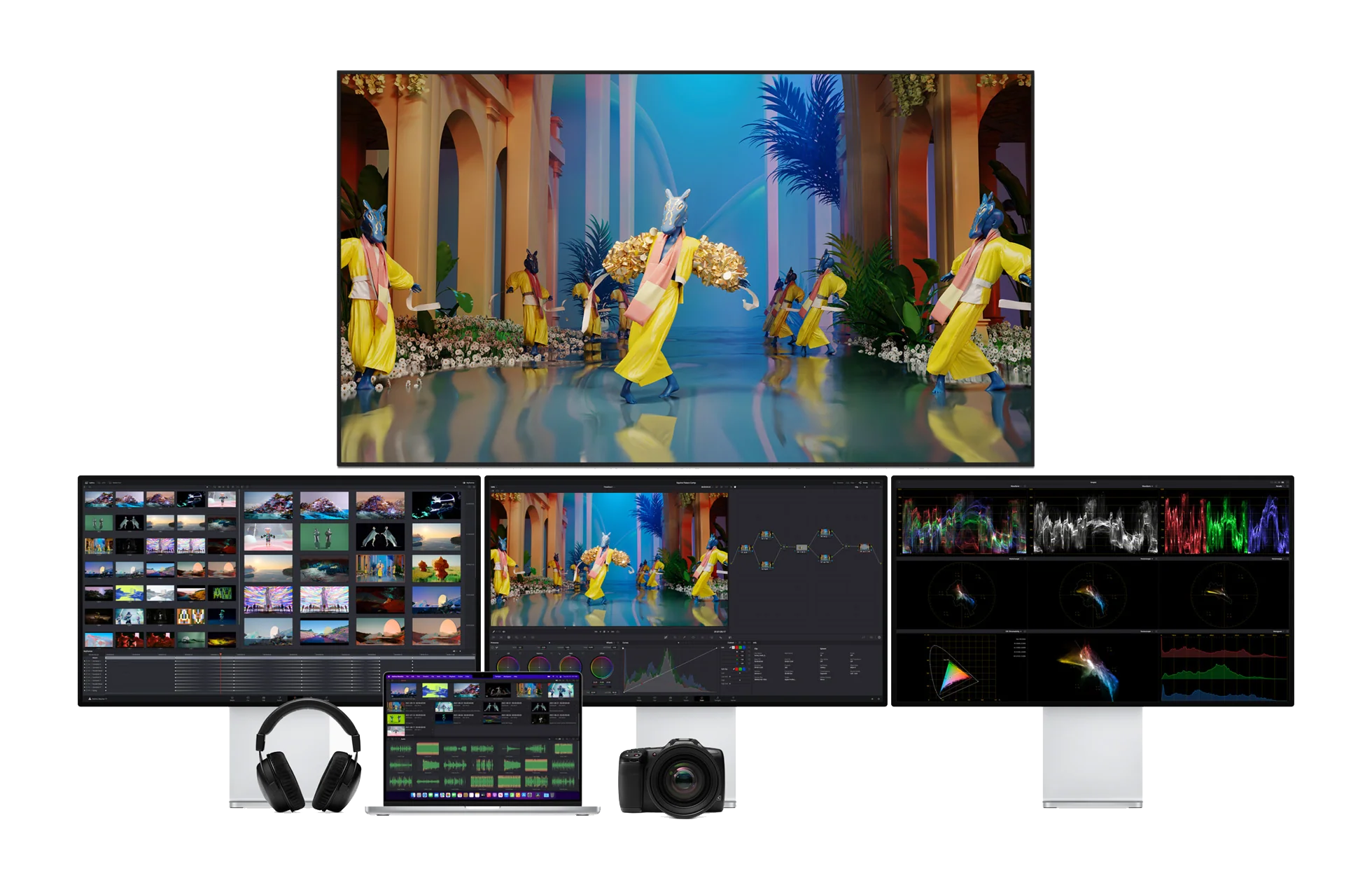
Task: Click the Gallery button on left monitor
Action: click(90, 483)
